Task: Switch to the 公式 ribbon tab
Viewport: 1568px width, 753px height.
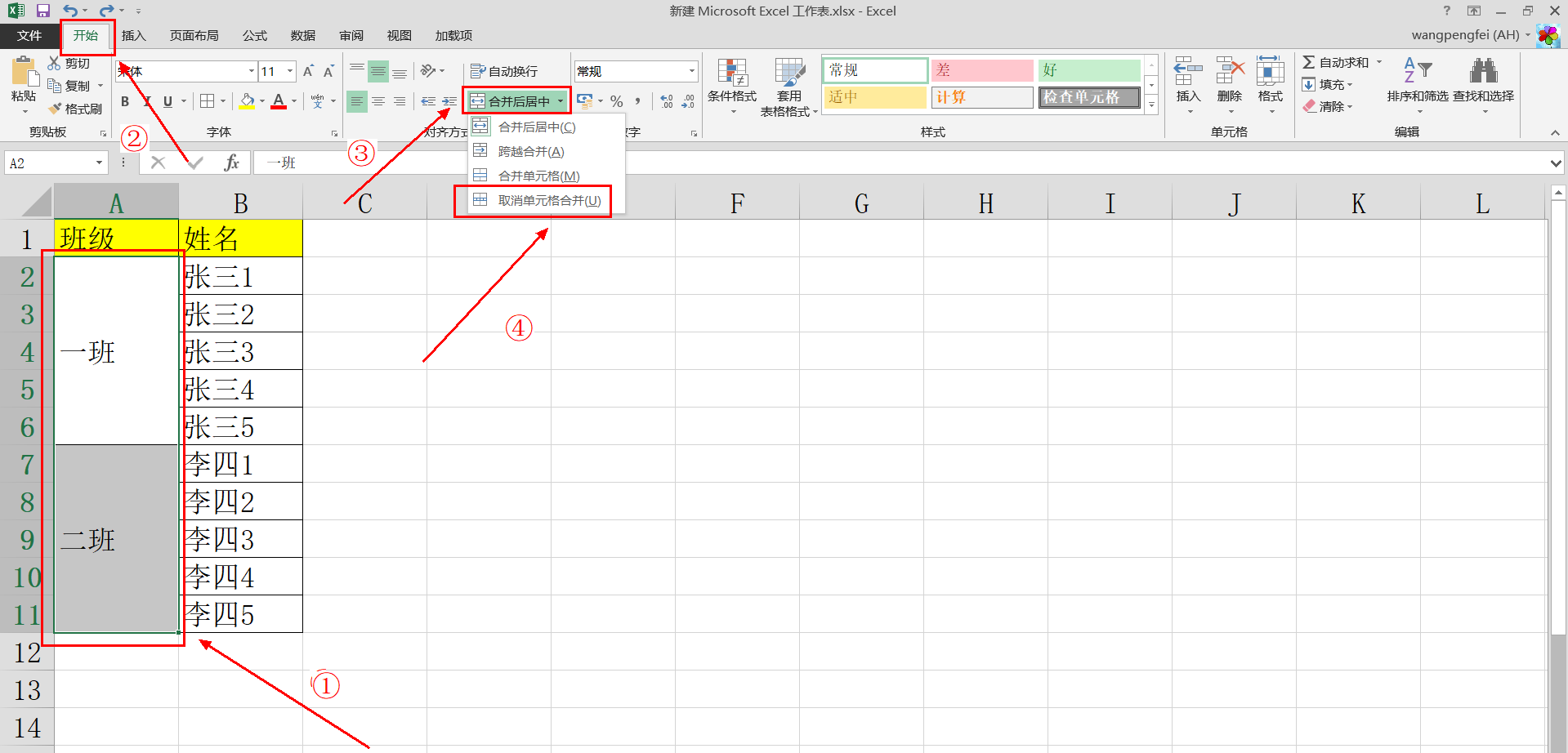Action: (255, 36)
